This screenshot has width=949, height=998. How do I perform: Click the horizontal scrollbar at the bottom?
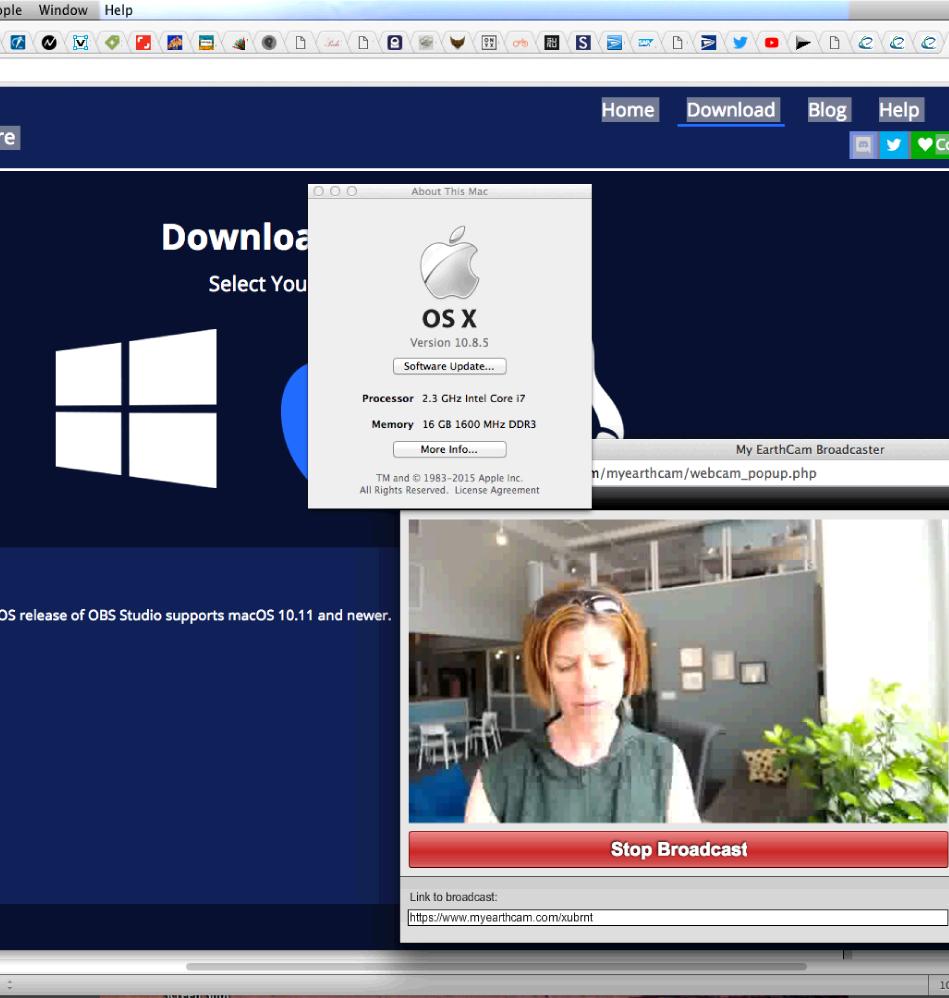pyautogui.click(x=496, y=966)
